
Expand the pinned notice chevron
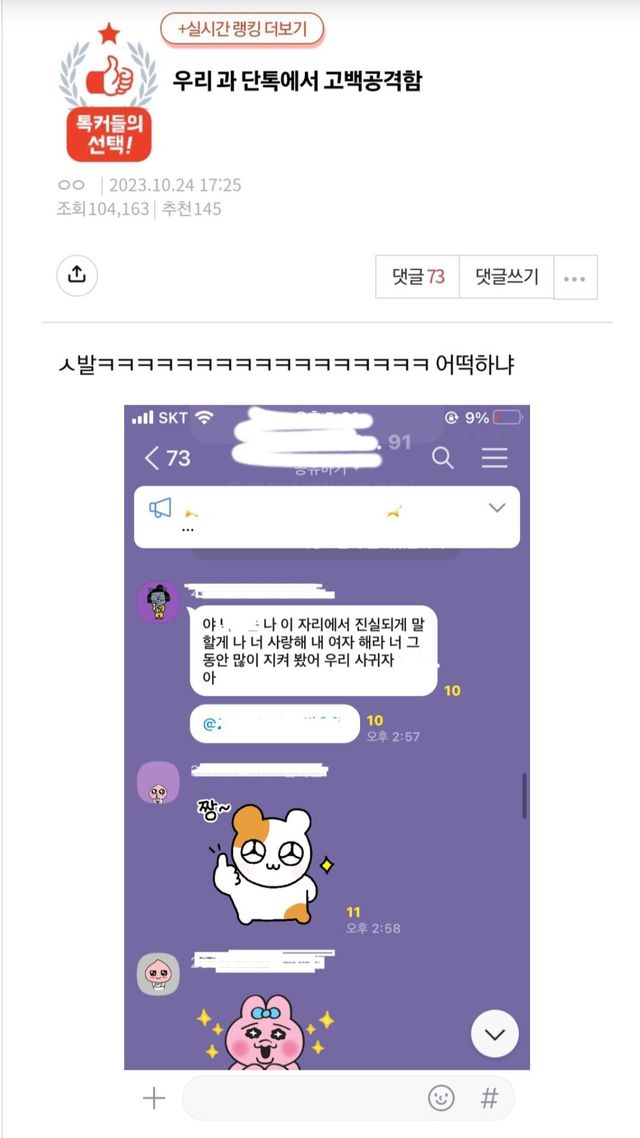tap(497, 507)
